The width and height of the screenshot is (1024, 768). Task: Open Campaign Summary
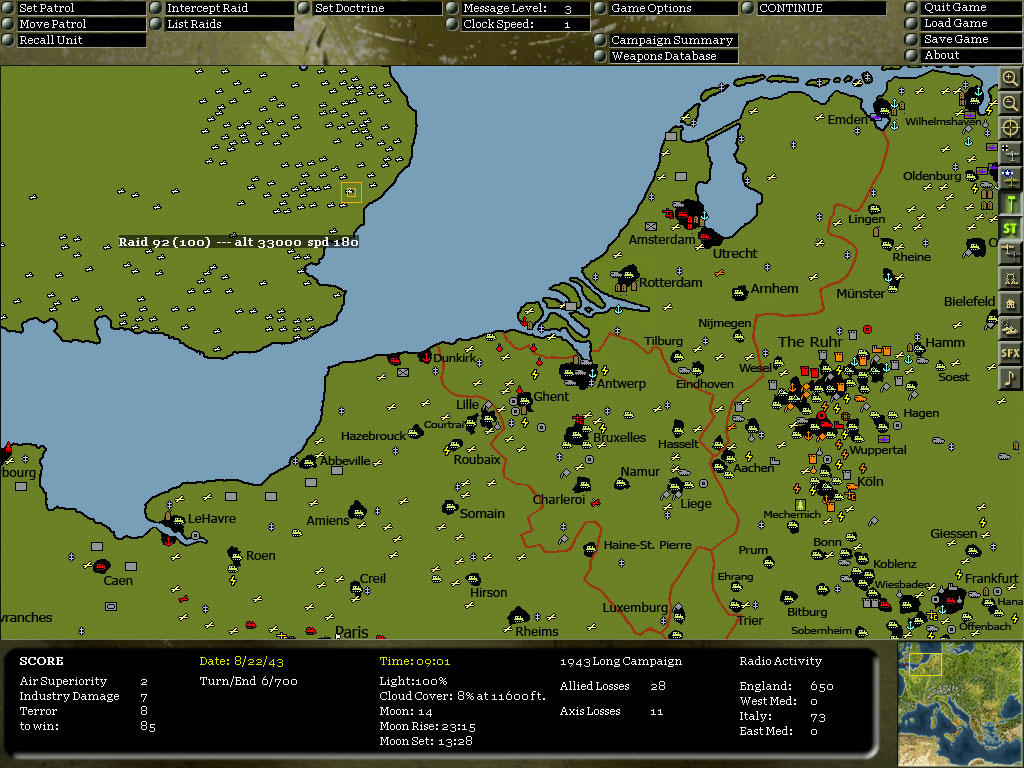pyautogui.click(x=666, y=40)
